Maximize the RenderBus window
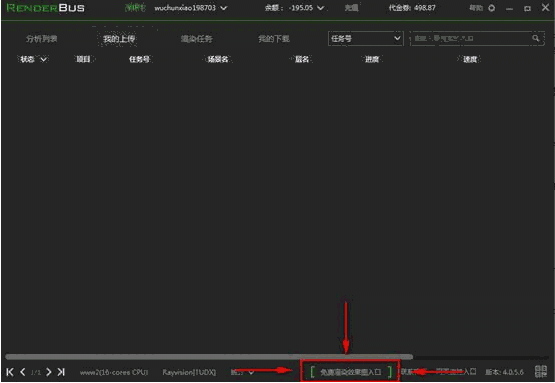The image size is (555, 383). click(x=527, y=8)
